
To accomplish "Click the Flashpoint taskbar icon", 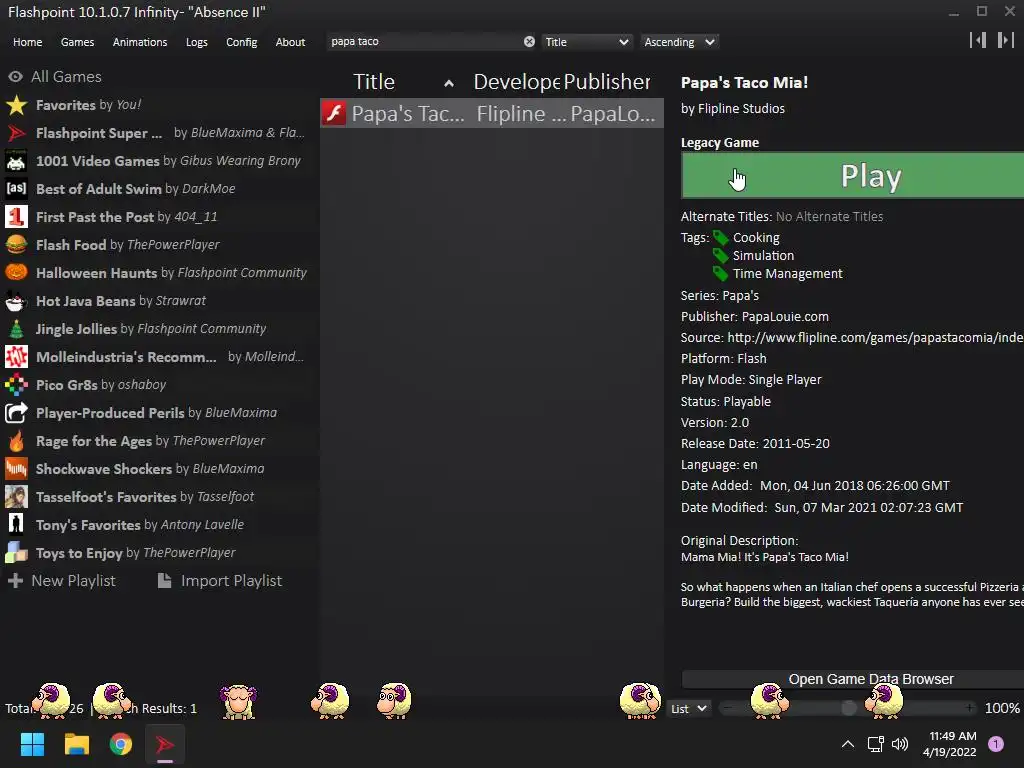I will point(165,744).
